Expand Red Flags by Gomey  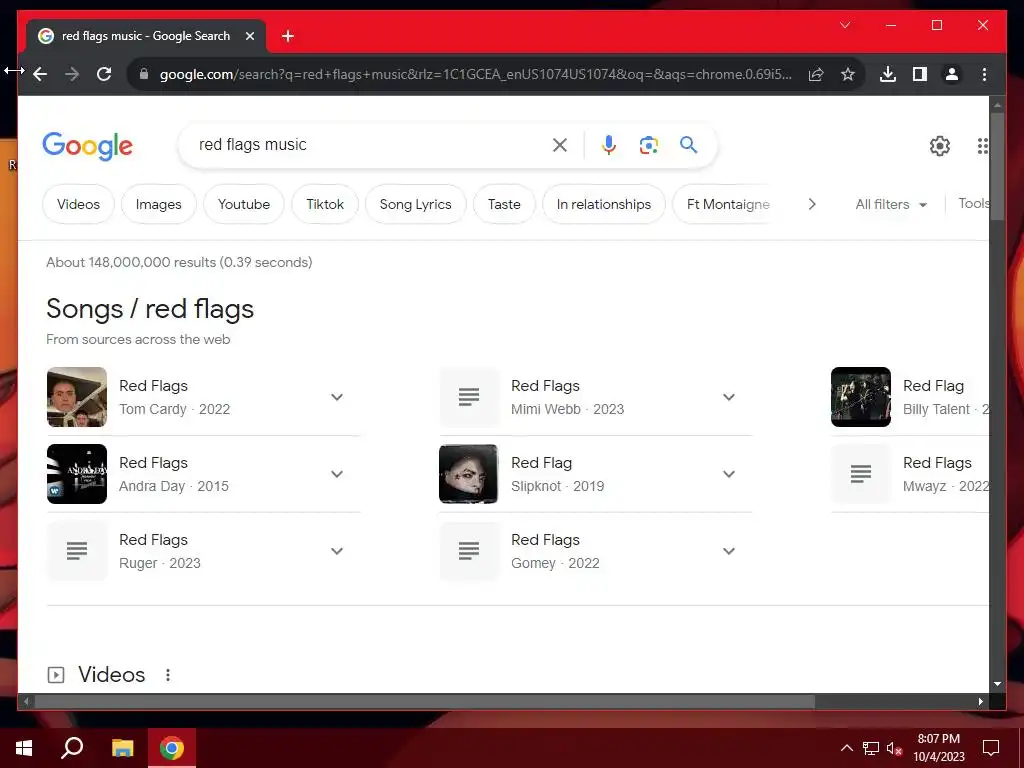(x=729, y=551)
